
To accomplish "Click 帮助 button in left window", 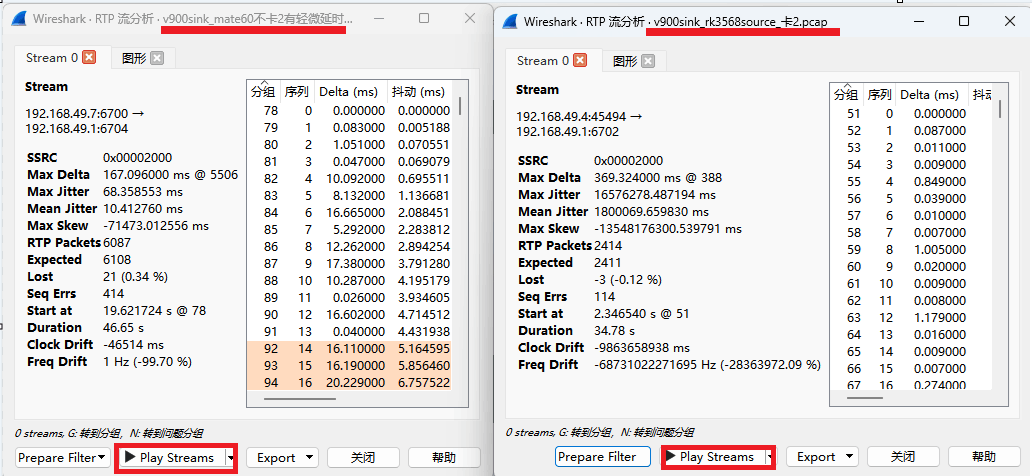I will (444, 458).
